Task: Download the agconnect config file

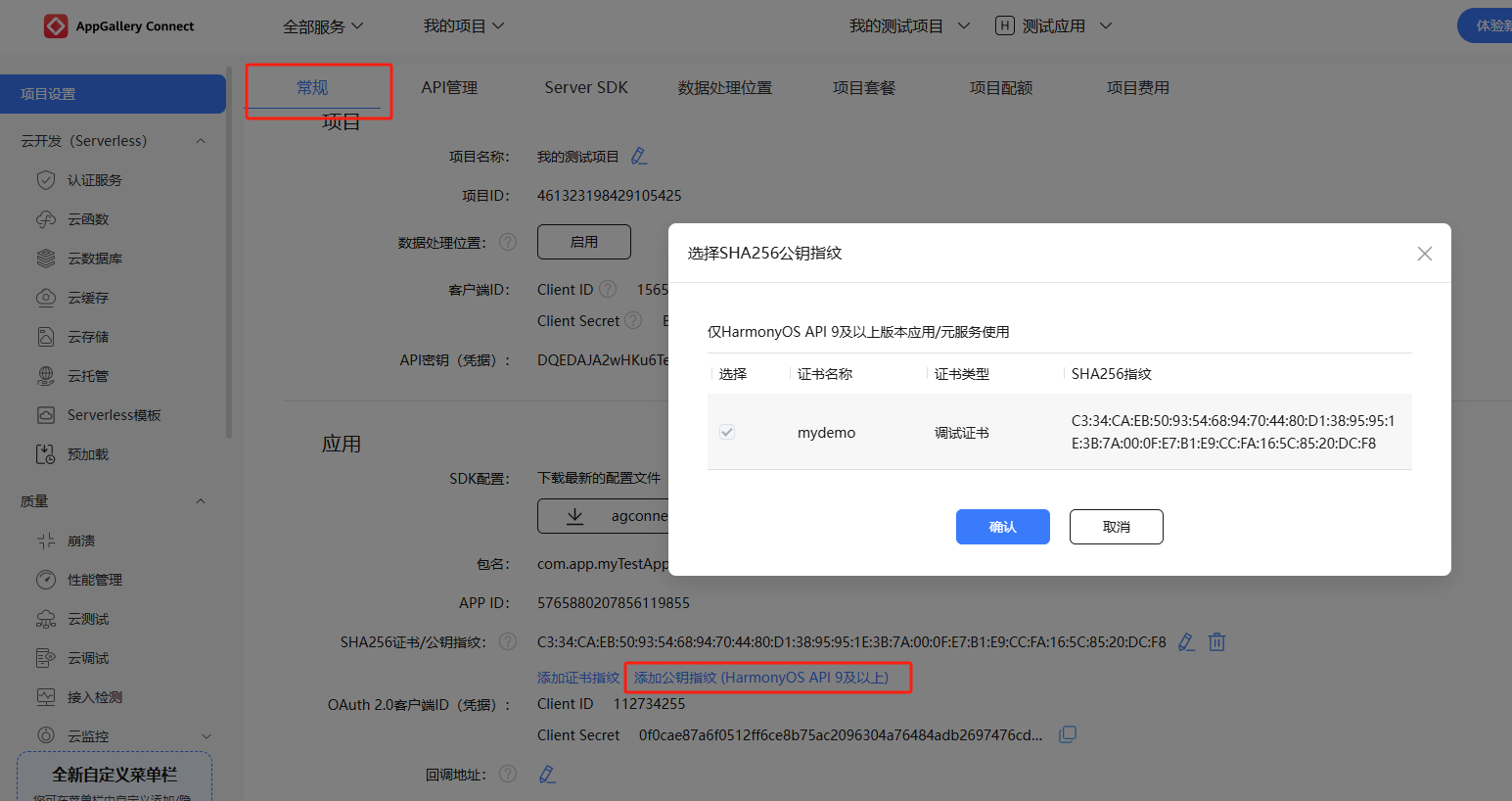Action: 603,516
